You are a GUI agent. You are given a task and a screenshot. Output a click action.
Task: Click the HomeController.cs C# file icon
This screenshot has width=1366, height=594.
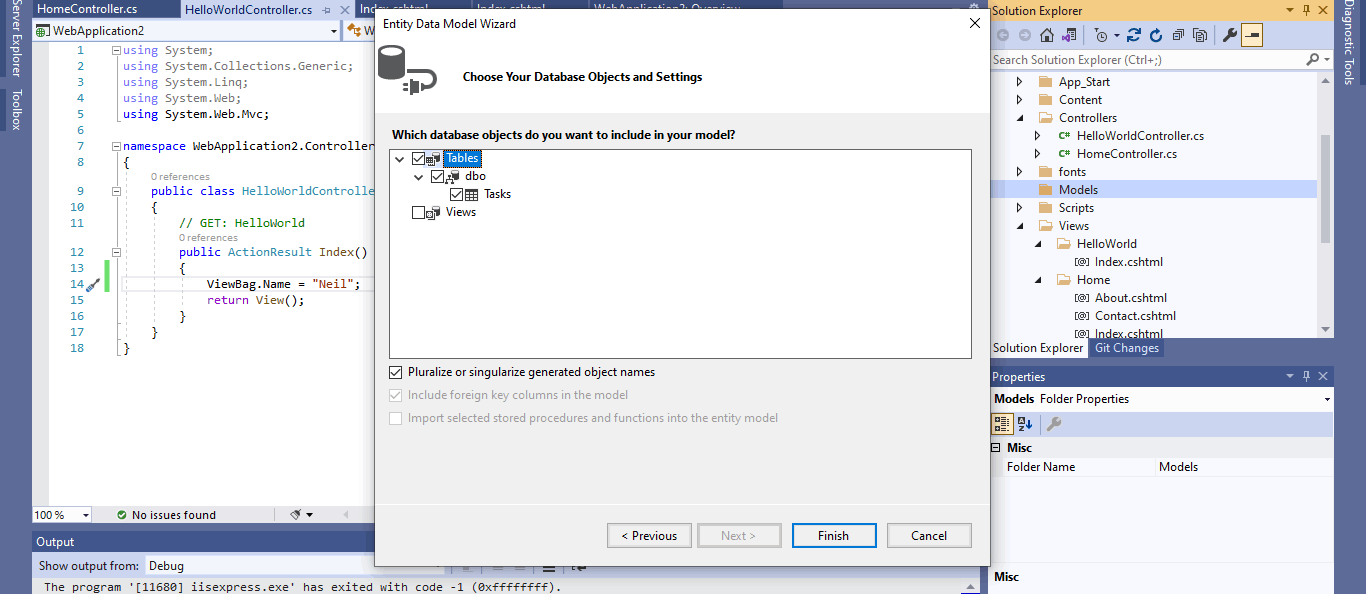(1066, 154)
